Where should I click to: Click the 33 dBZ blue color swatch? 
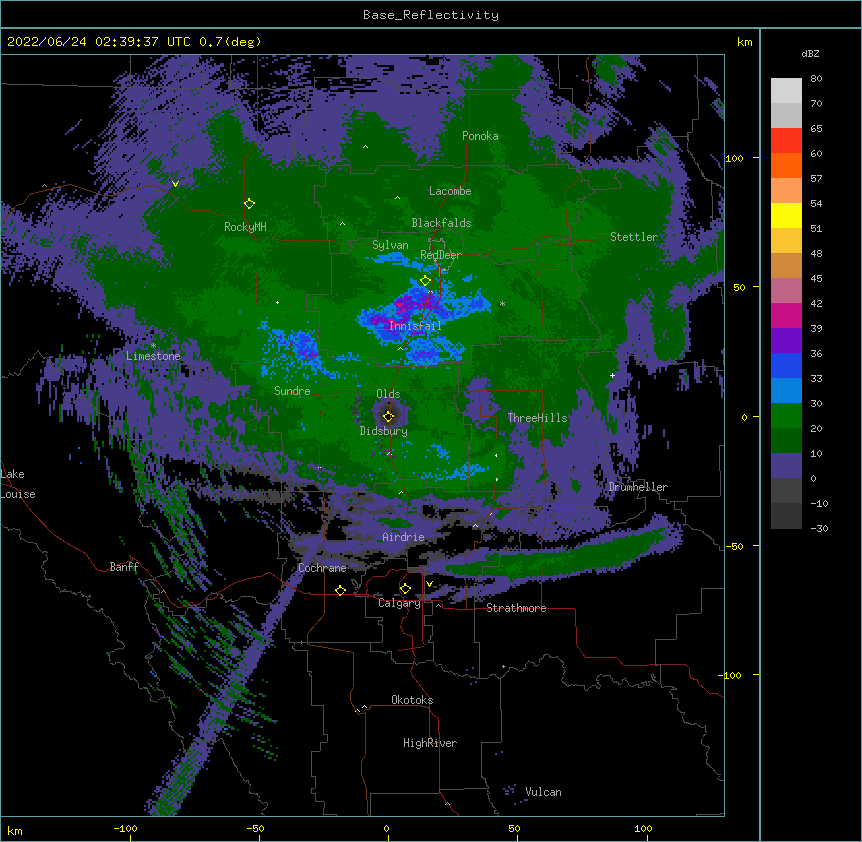click(x=786, y=365)
